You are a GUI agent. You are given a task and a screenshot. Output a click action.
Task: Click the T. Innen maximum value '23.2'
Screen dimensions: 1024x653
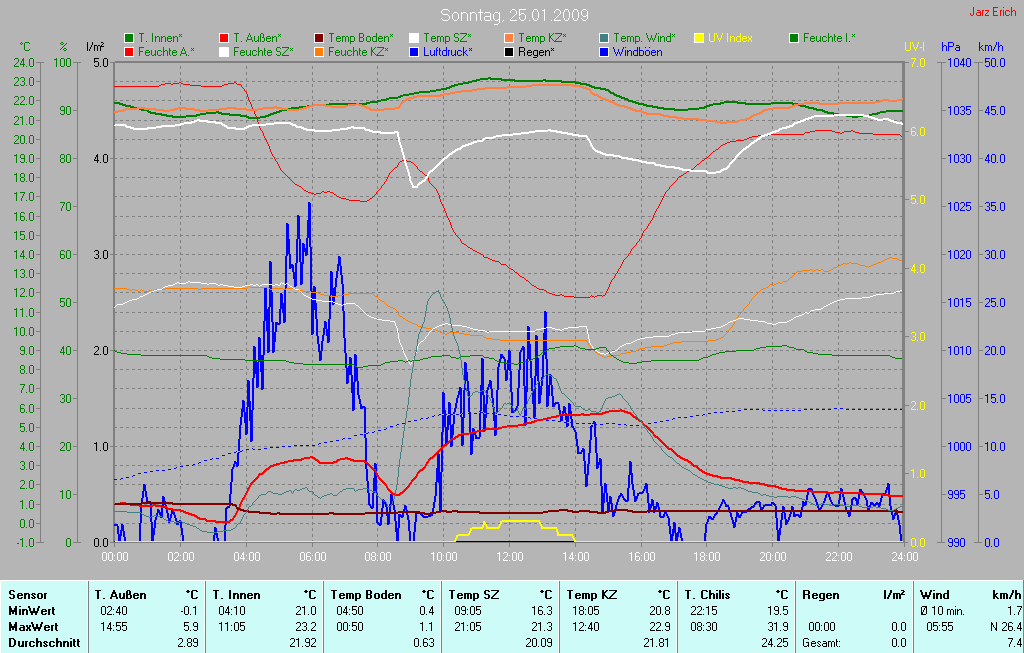(306, 627)
